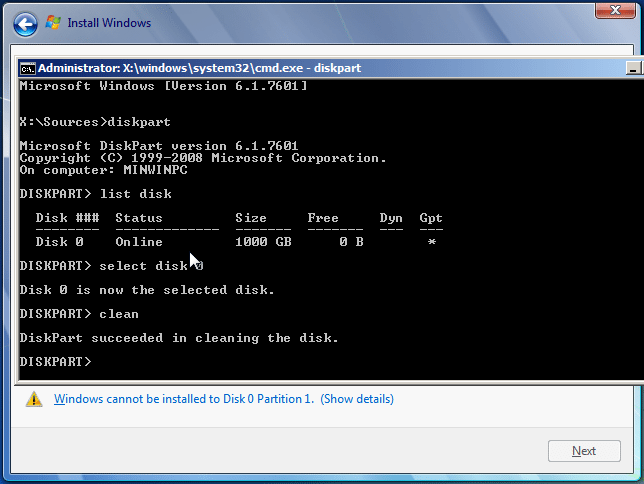Viewport: 644px width, 484px height.
Task: Click 'Disk 0 is now the selected disk.'
Action: (x=147, y=290)
